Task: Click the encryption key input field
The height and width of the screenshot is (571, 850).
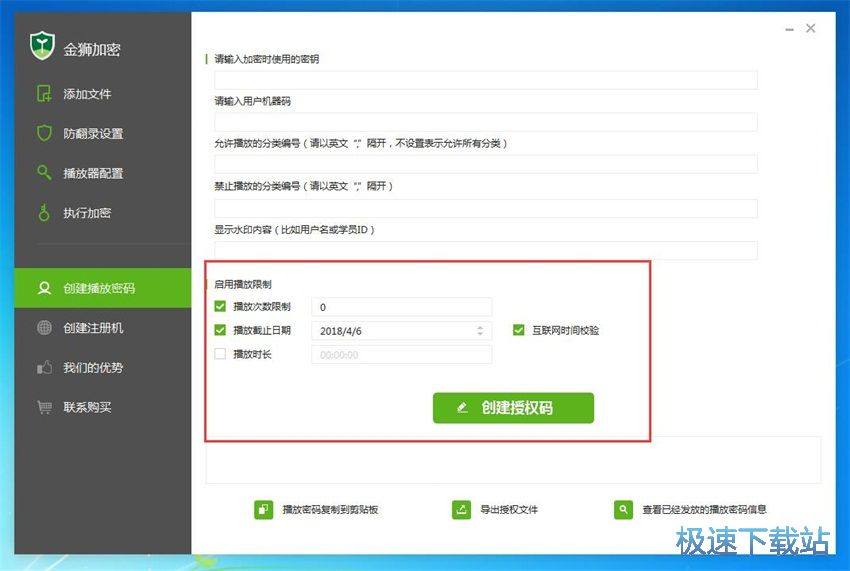Action: click(x=486, y=80)
